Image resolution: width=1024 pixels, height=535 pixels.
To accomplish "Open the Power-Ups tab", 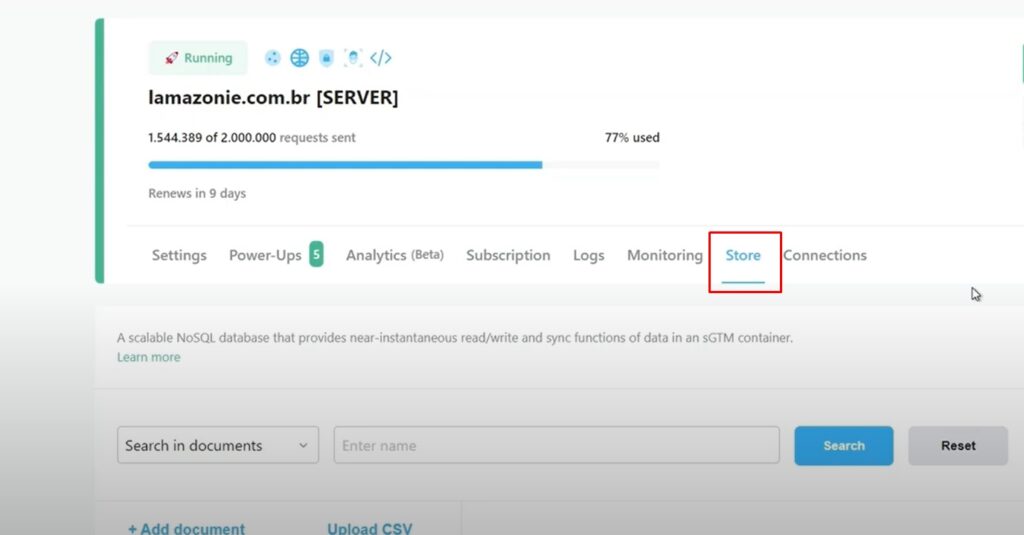I will click(265, 255).
